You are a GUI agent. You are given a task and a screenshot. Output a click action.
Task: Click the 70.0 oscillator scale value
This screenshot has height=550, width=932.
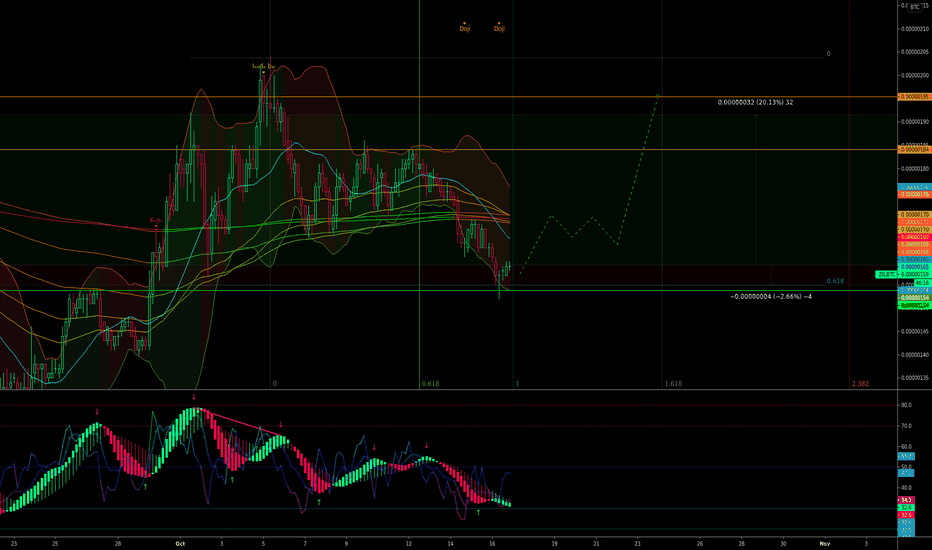tap(906, 426)
